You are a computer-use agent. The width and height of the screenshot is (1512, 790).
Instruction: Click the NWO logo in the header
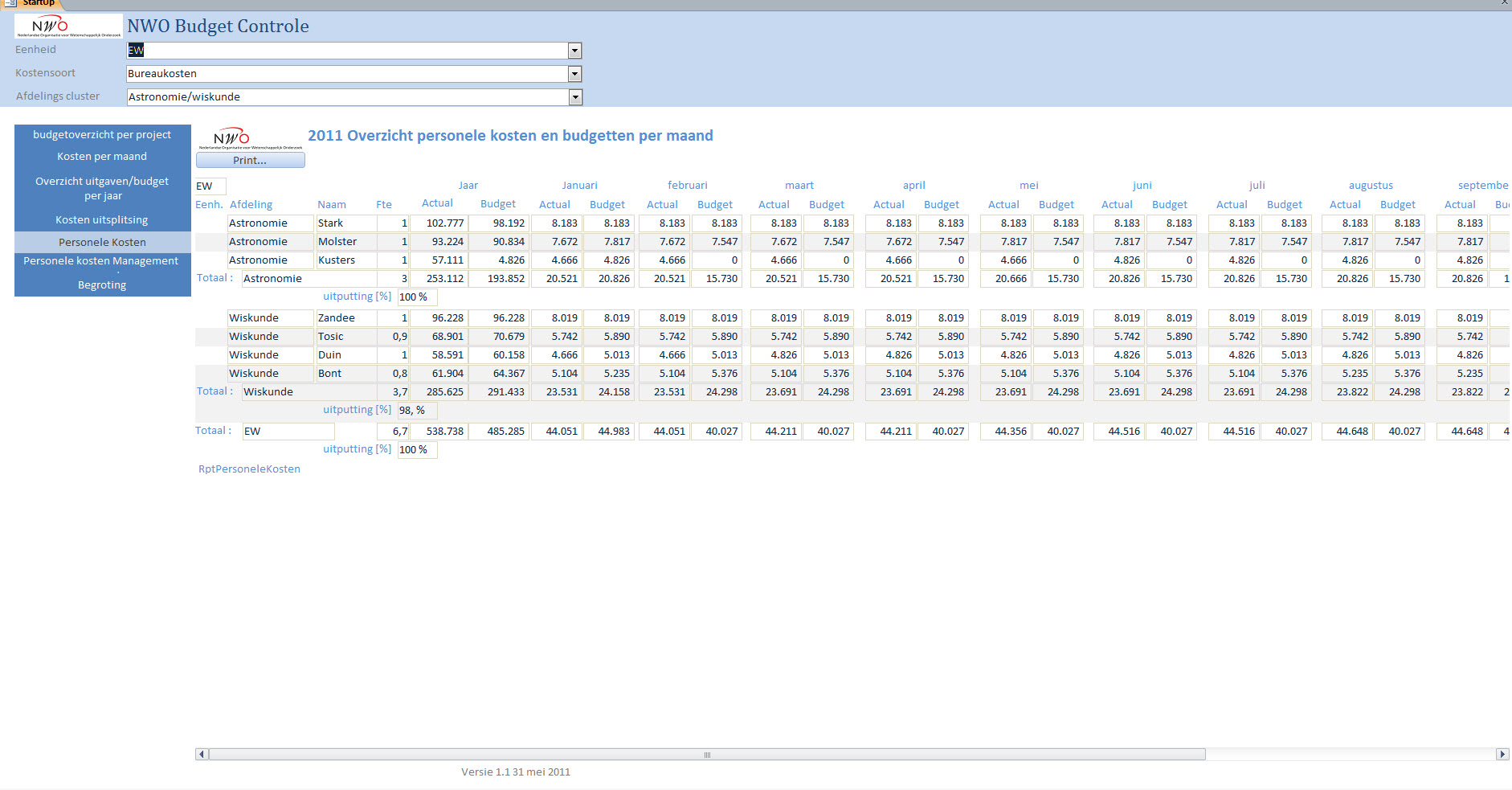[68, 27]
